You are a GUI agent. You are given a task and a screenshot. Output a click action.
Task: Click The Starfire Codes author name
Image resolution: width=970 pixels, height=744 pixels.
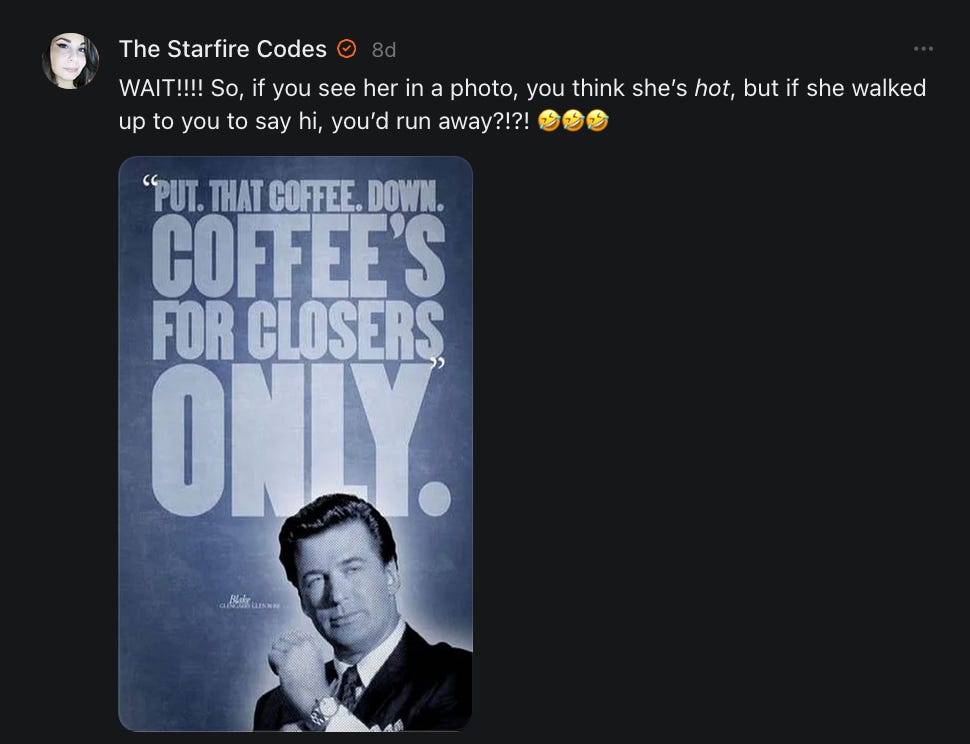tap(223, 49)
